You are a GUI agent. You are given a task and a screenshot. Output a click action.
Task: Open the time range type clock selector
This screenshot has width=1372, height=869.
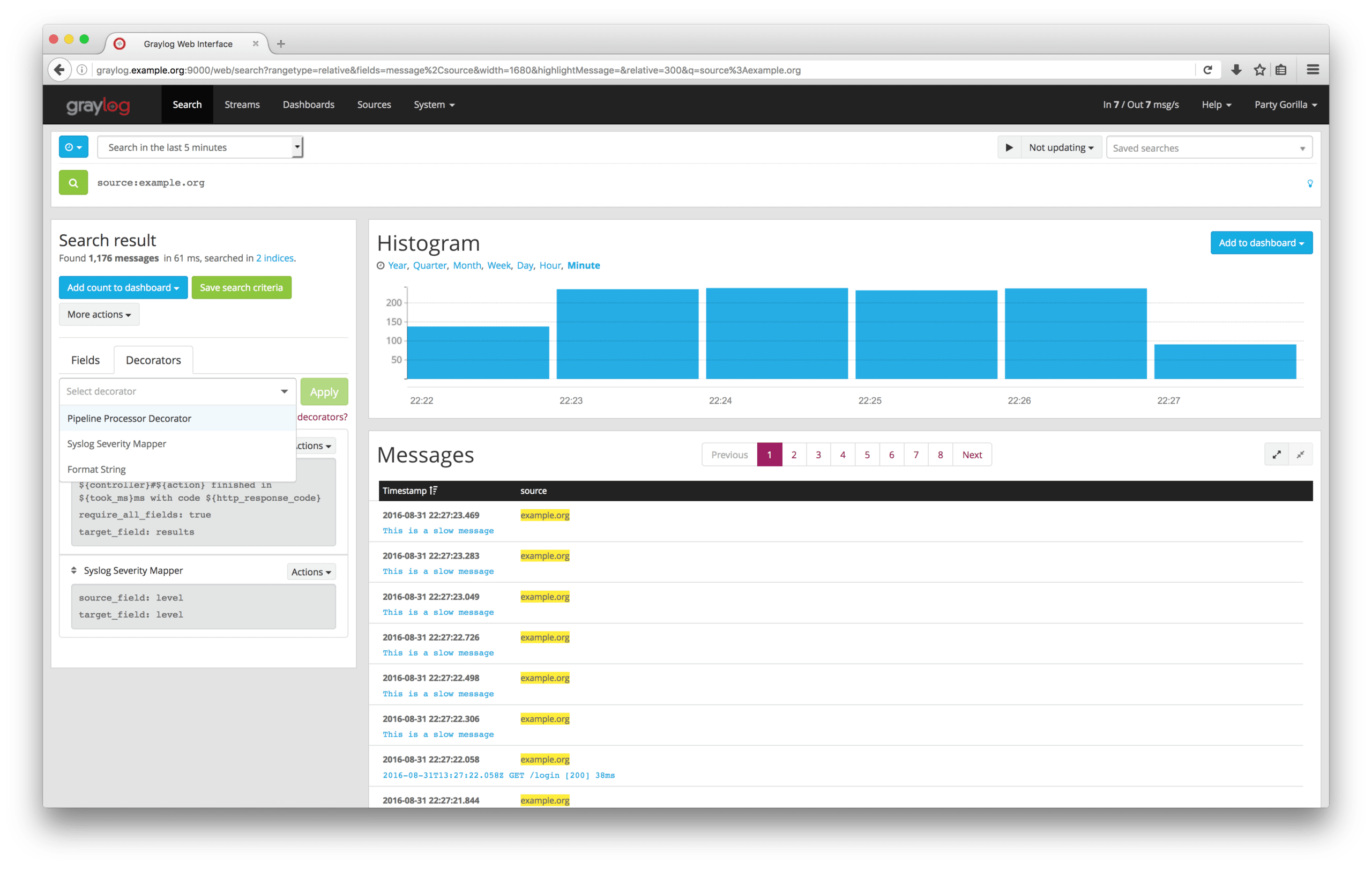click(x=73, y=147)
